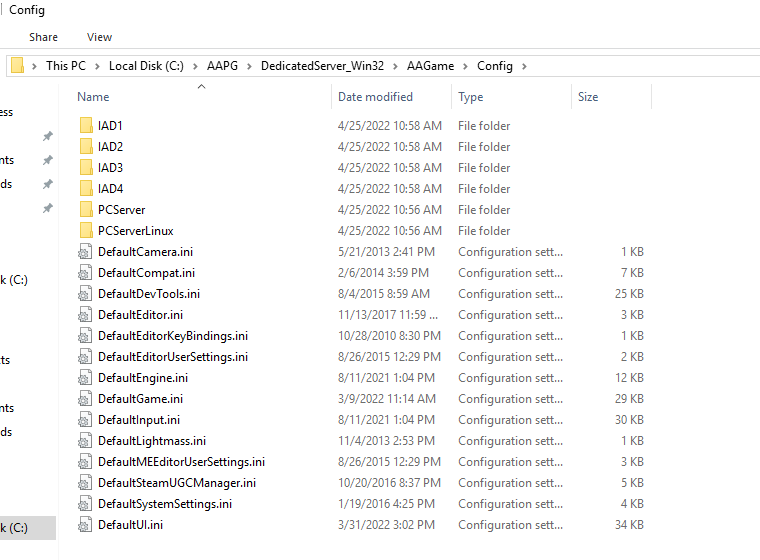Image resolution: width=760 pixels, height=560 pixels.
Task: Select the IAD4 folder icon
Action: tap(85, 189)
